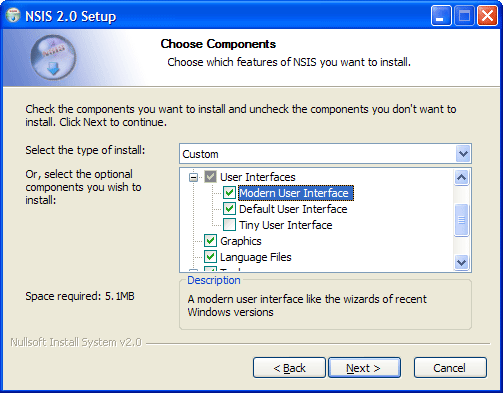The height and width of the screenshot is (393, 503).
Task: Go to next step with Next button
Action: [x=364, y=368]
